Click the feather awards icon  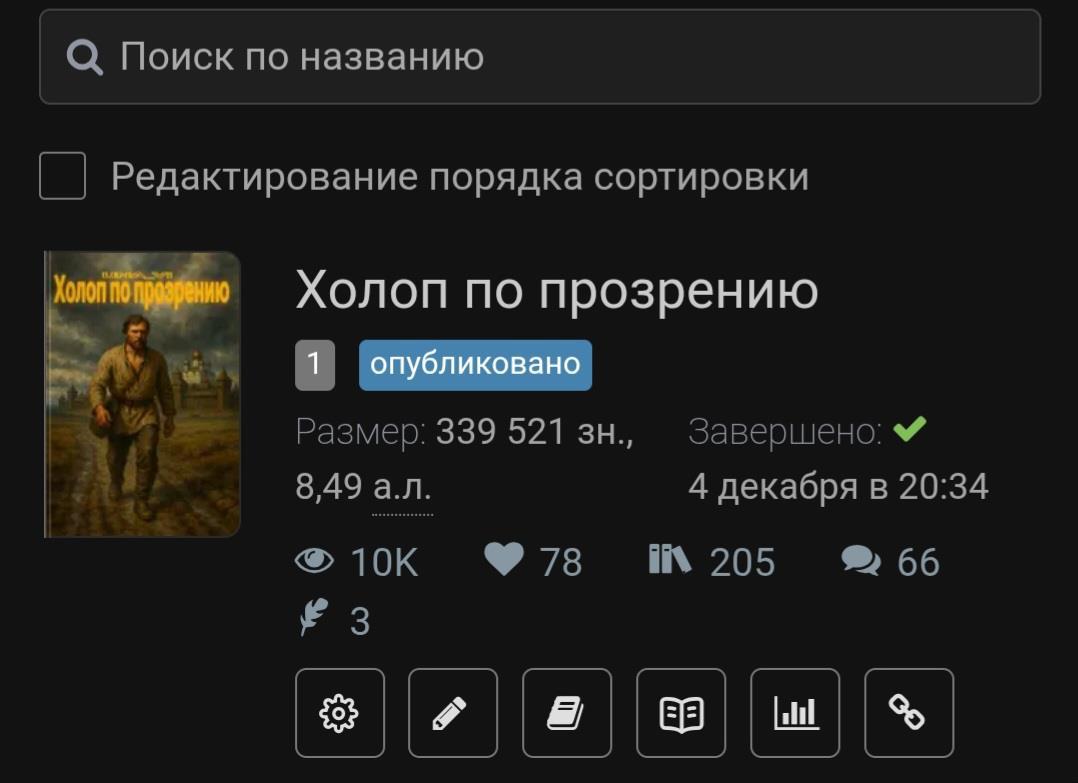[314, 617]
